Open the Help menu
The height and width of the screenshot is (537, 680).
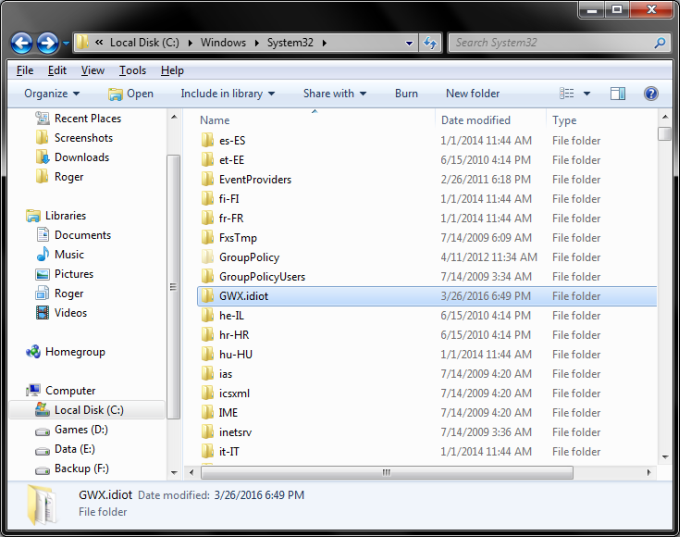172,70
